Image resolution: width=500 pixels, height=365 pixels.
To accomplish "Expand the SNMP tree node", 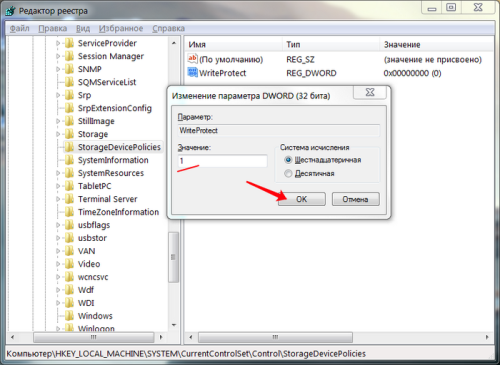I will click(x=58, y=69).
